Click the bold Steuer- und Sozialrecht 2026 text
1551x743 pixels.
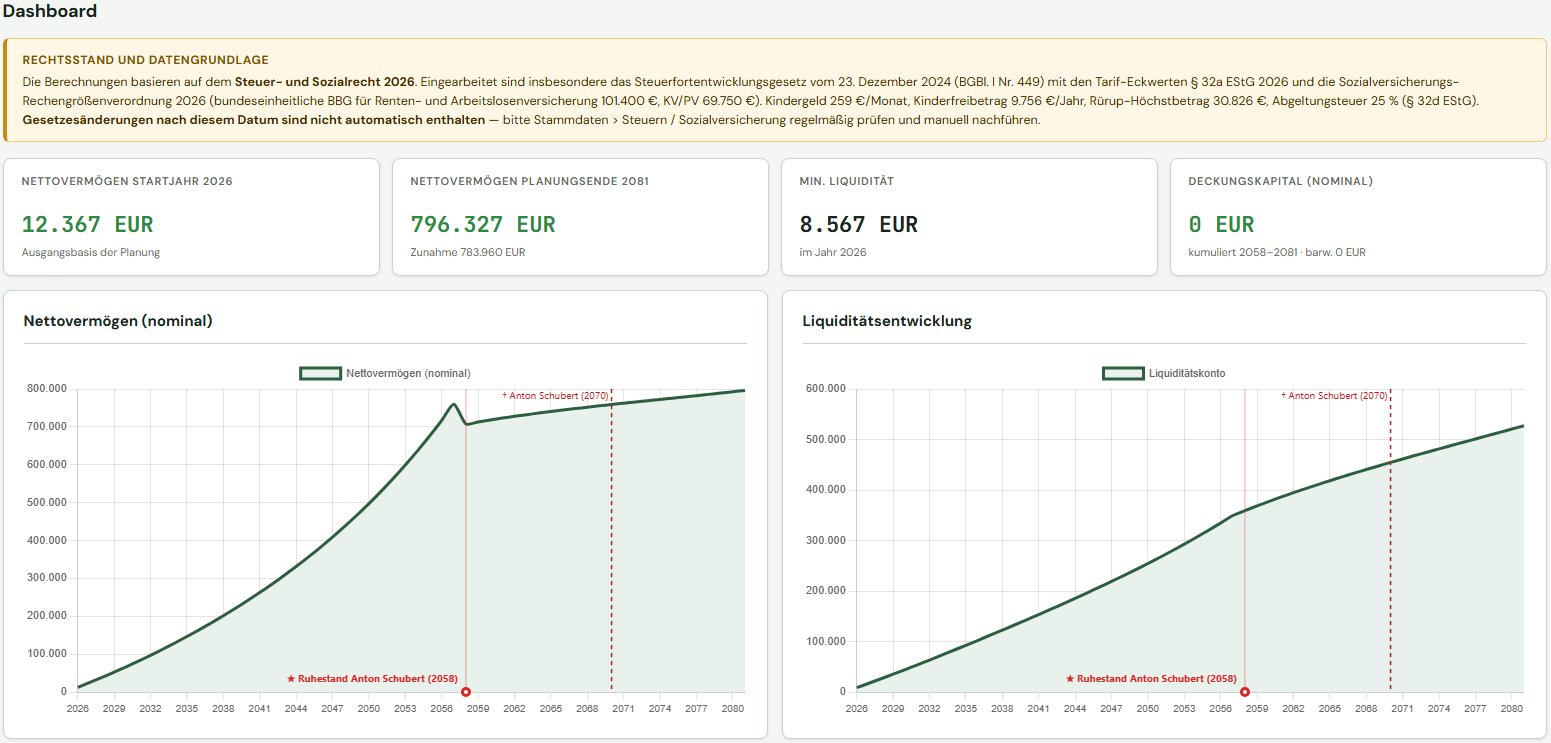click(x=323, y=80)
